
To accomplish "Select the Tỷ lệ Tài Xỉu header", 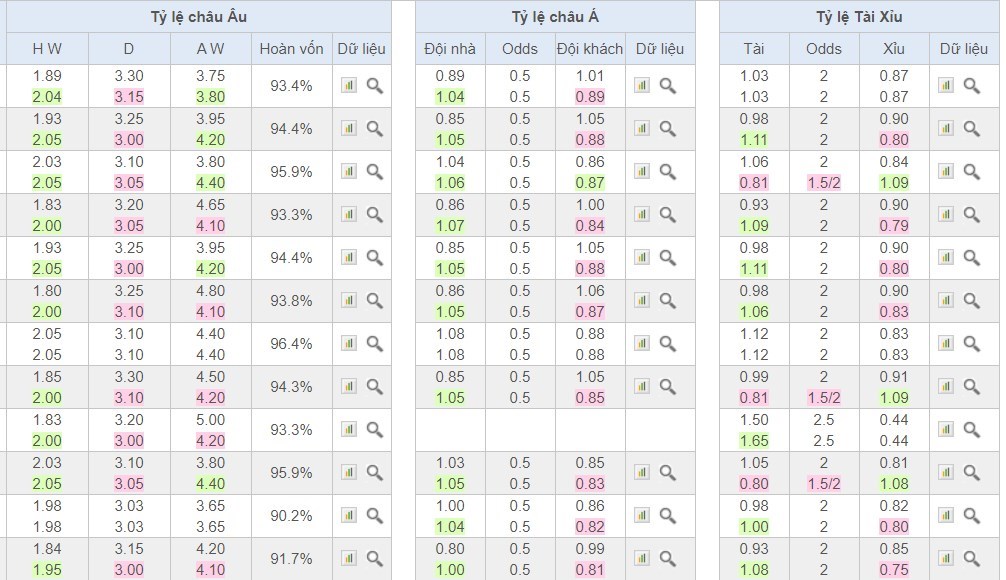I will (x=859, y=17).
